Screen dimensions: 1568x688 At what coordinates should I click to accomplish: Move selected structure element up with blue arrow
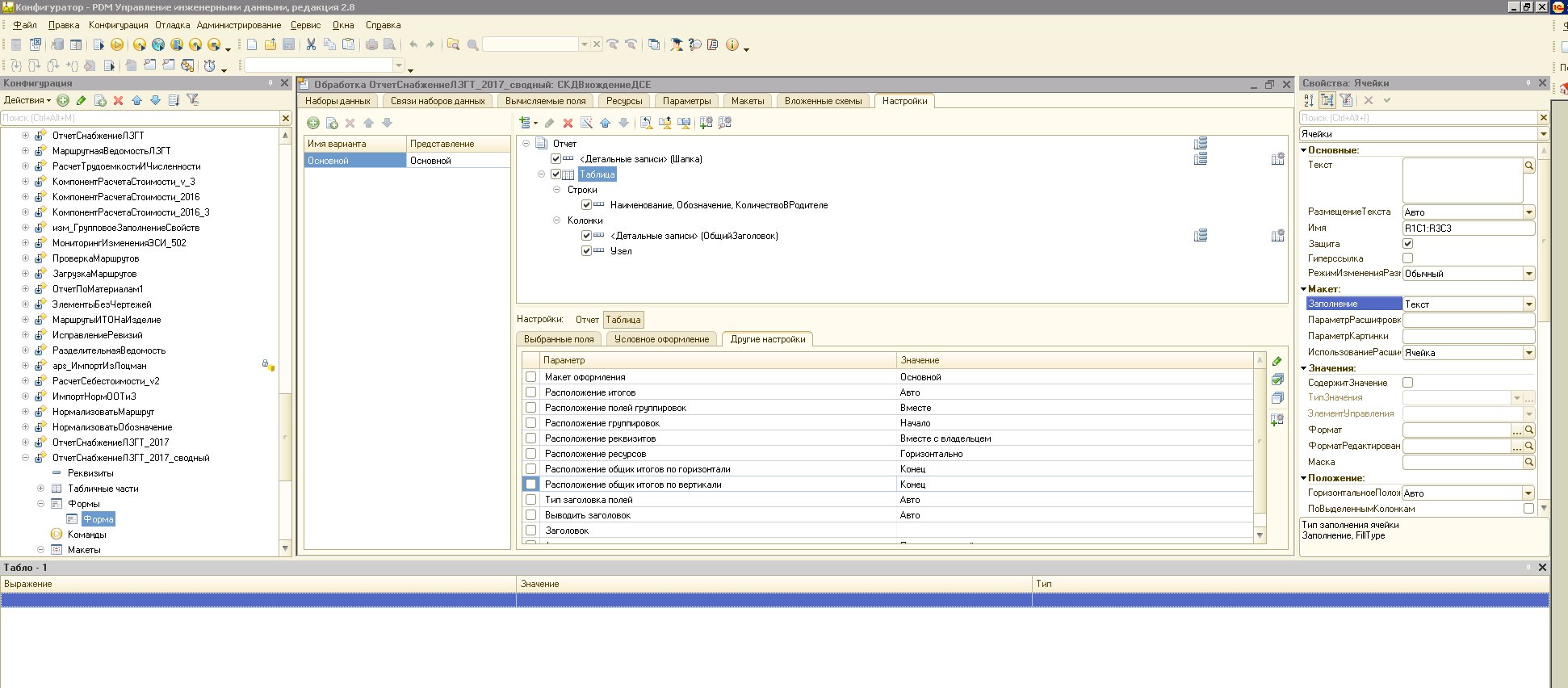[x=605, y=123]
